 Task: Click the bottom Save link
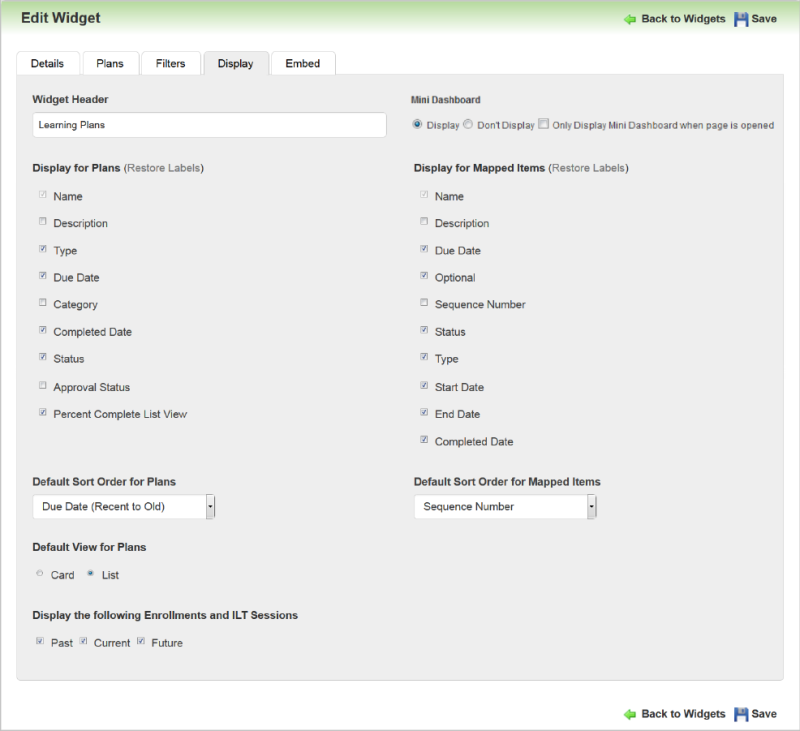[x=764, y=714]
